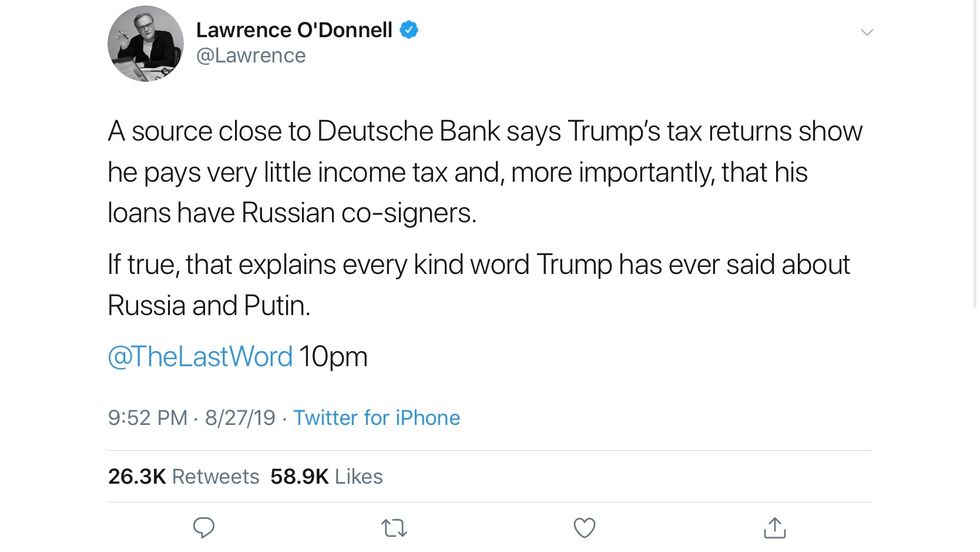This screenshot has height=552, width=980.
Task: Expand the tweet options chevron
Action: click(x=866, y=32)
